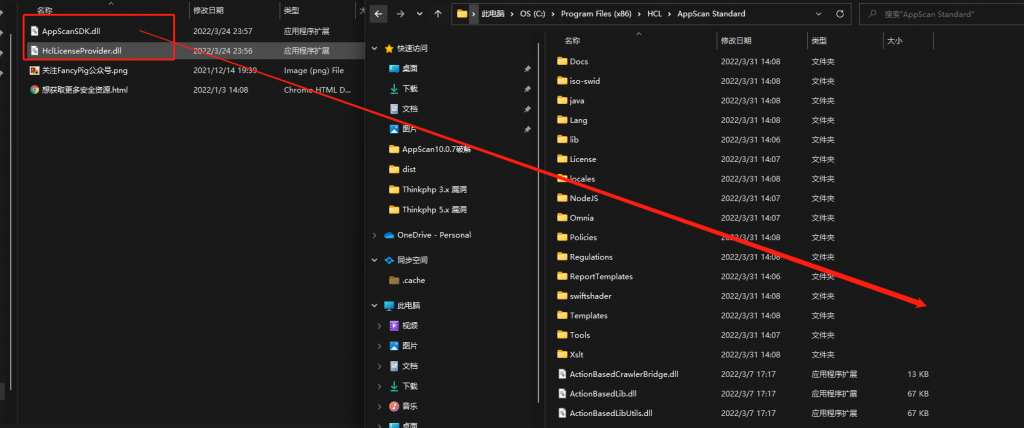Select AppScanSDK.dll file icon
The width and height of the screenshot is (1024, 428).
pos(34,31)
